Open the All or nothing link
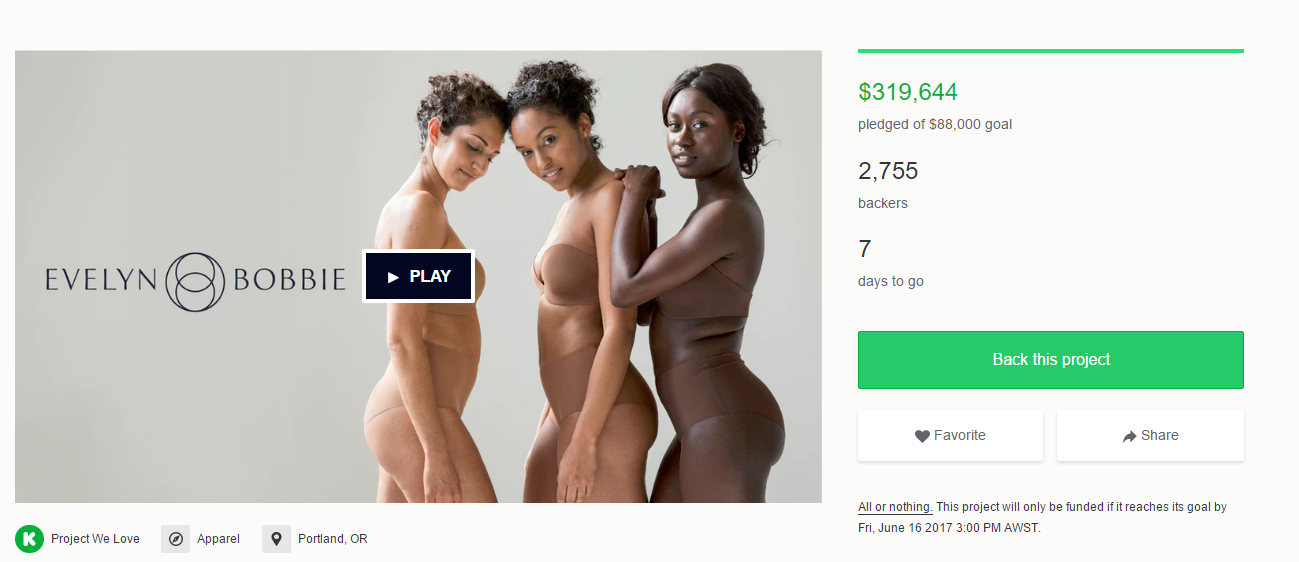1299x562 pixels. 895,507
